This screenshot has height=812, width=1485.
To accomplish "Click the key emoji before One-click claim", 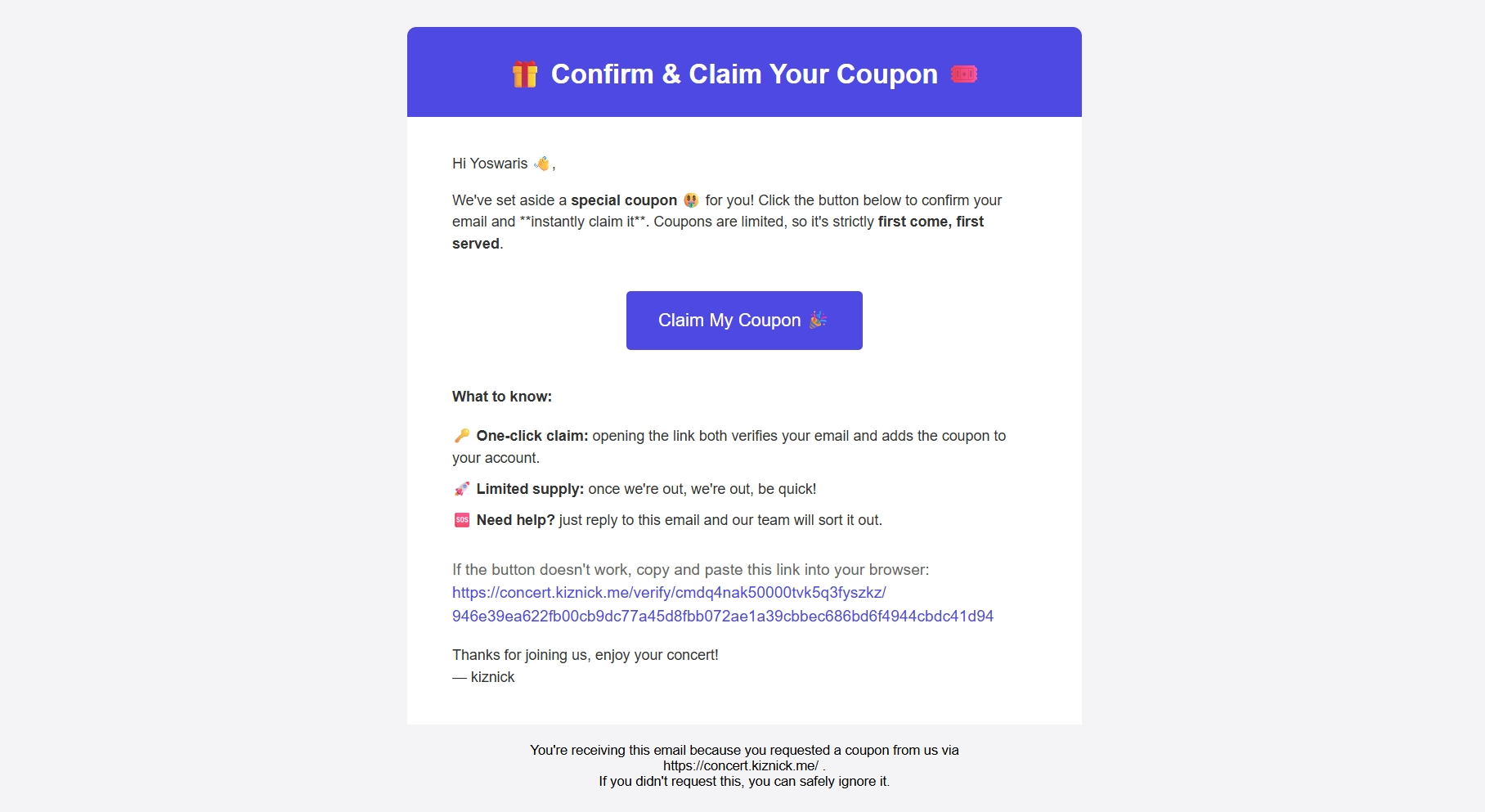I will 460,435.
